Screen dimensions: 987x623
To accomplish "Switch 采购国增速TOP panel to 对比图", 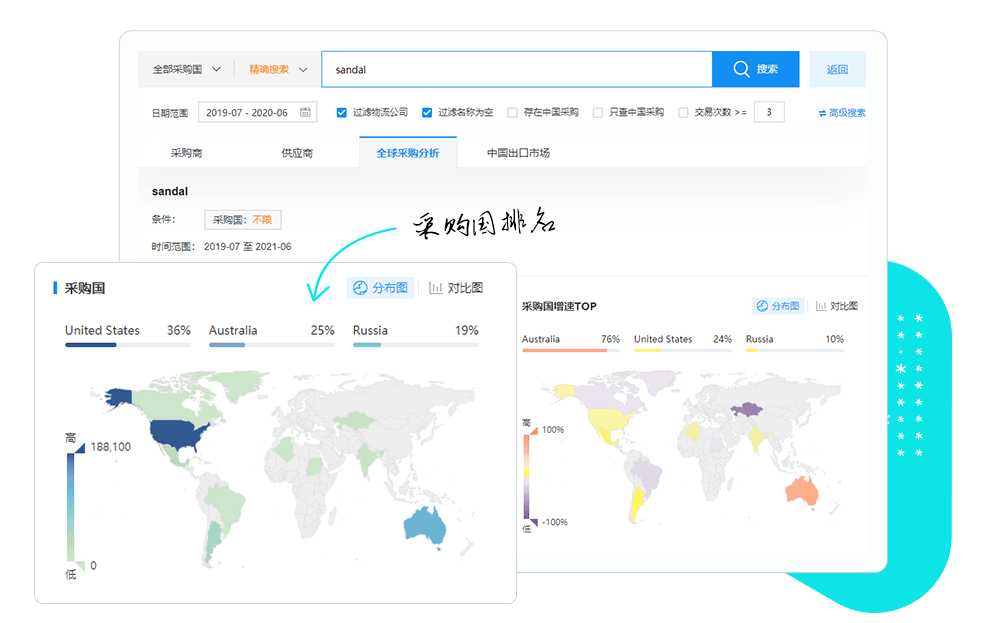I will (836, 306).
